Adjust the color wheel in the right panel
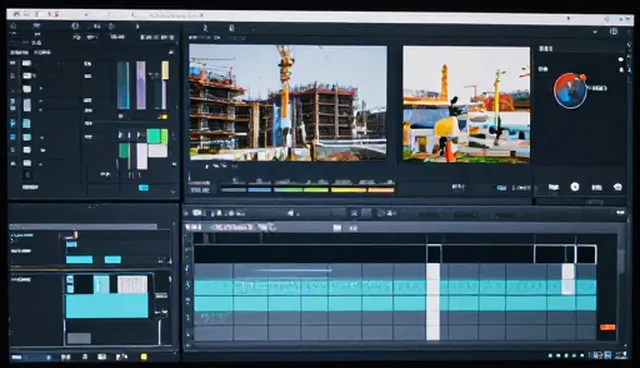640x368 pixels. click(570, 91)
